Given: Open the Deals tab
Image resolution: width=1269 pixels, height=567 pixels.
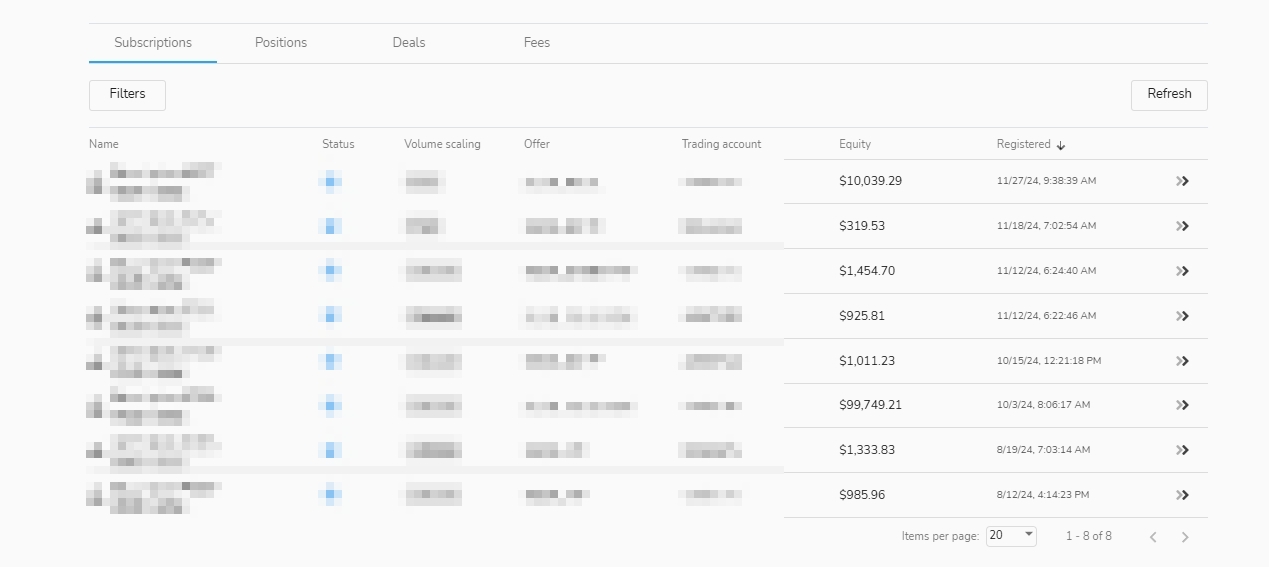Looking at the screenshot, I should coord(409,43).
